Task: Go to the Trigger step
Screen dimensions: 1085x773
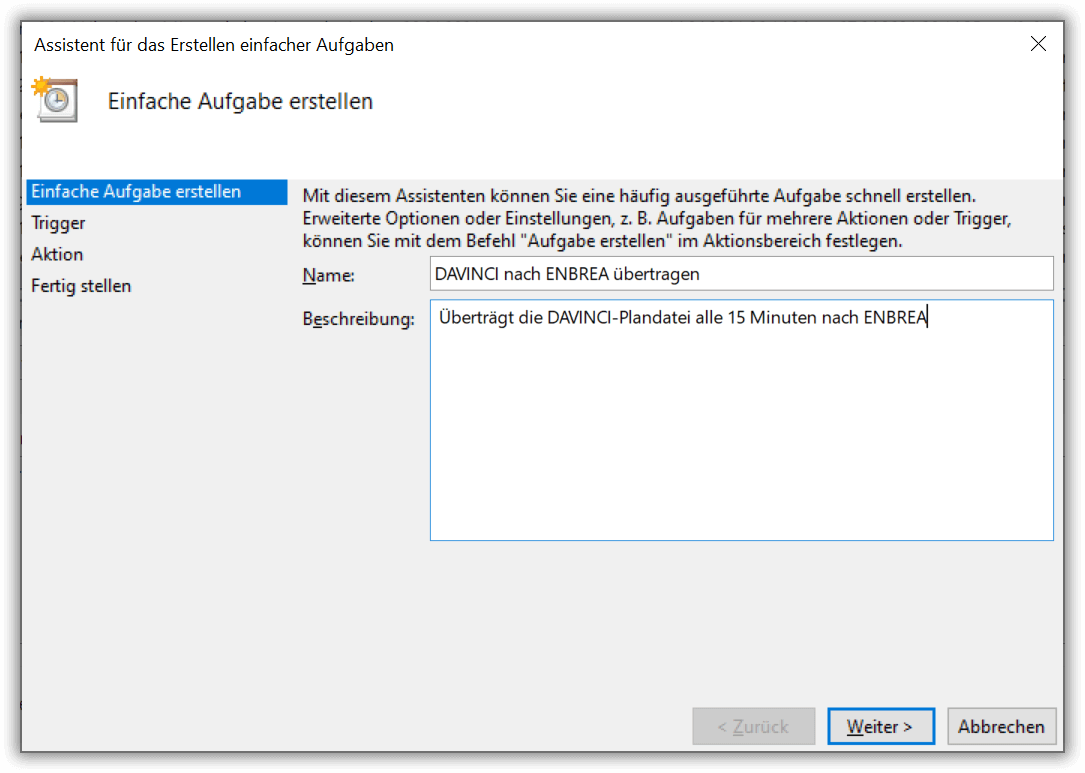Action: click(58, 223)
